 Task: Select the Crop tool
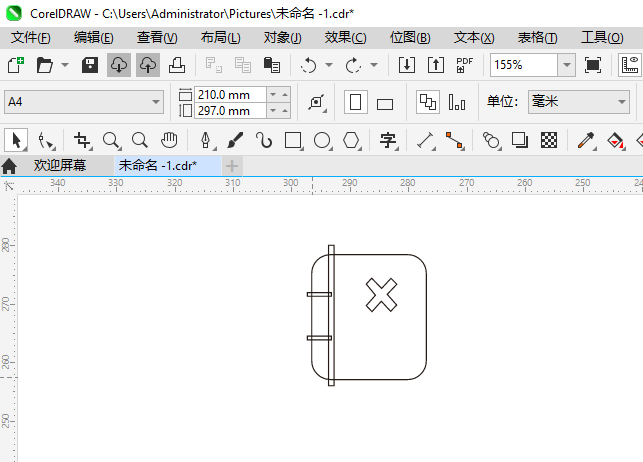pos(82,140)
